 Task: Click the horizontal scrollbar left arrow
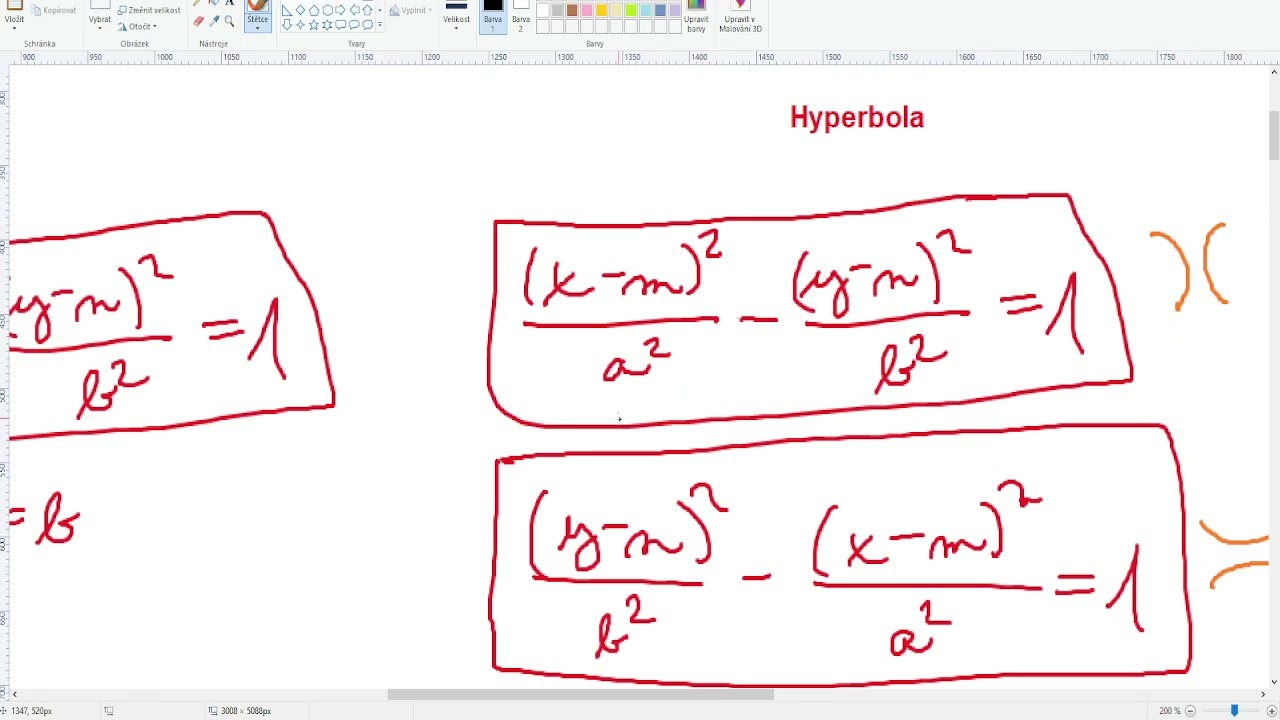pos(14,694)
